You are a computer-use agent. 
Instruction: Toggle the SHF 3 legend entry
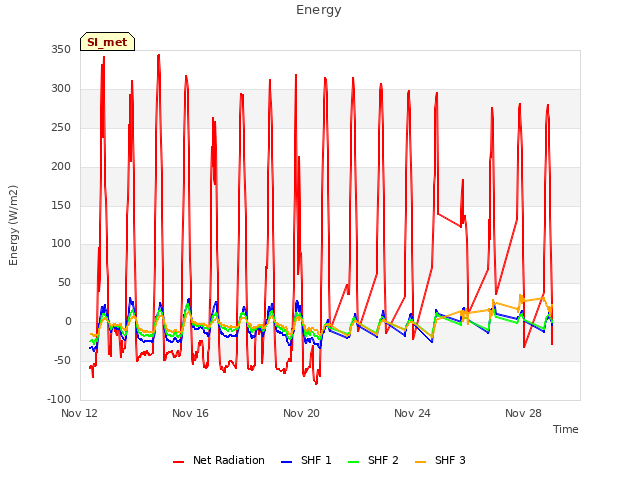pyautogui.click(x=440, y=460)
